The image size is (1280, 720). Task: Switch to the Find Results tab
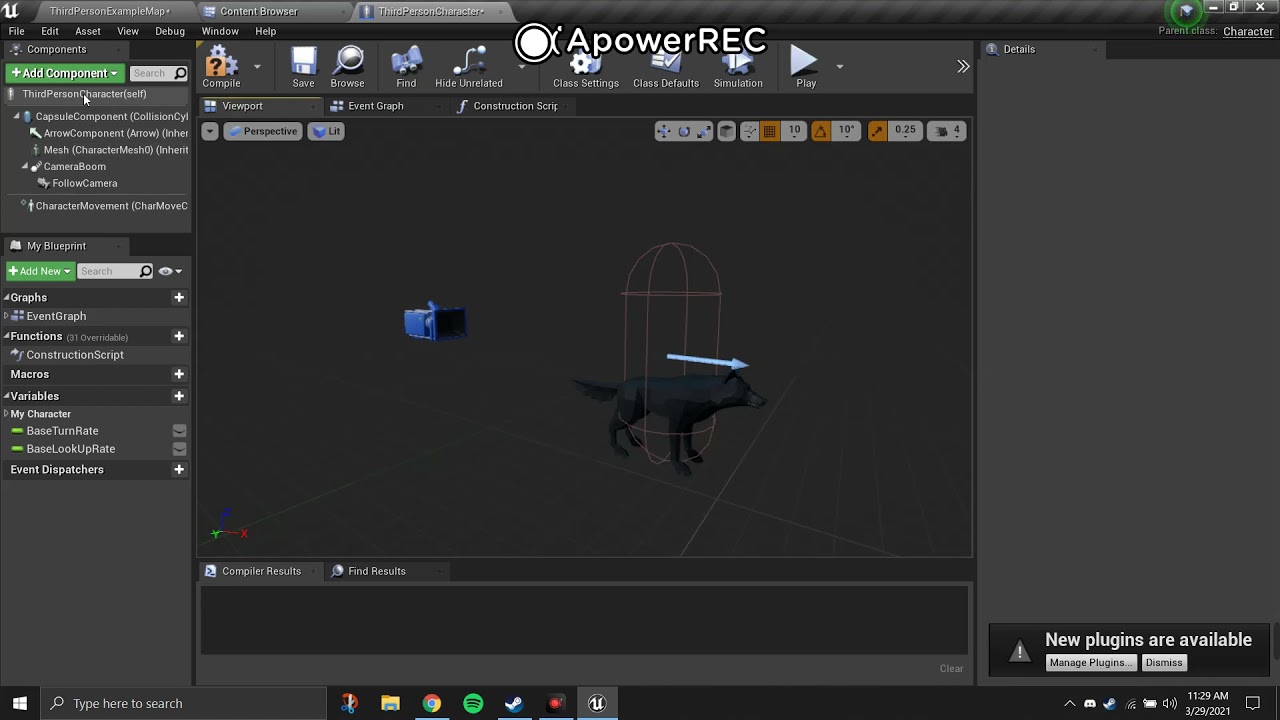(376, 571)
